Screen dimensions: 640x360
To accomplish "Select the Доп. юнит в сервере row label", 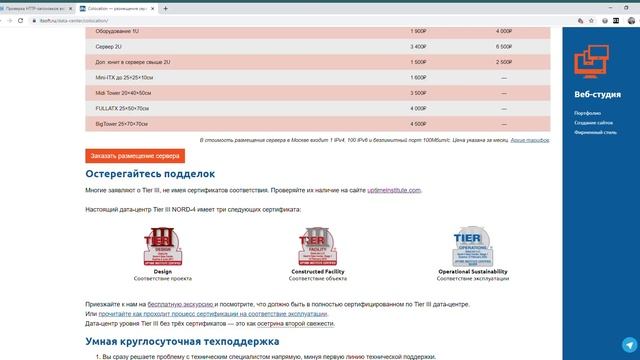I will pos(133,62).
